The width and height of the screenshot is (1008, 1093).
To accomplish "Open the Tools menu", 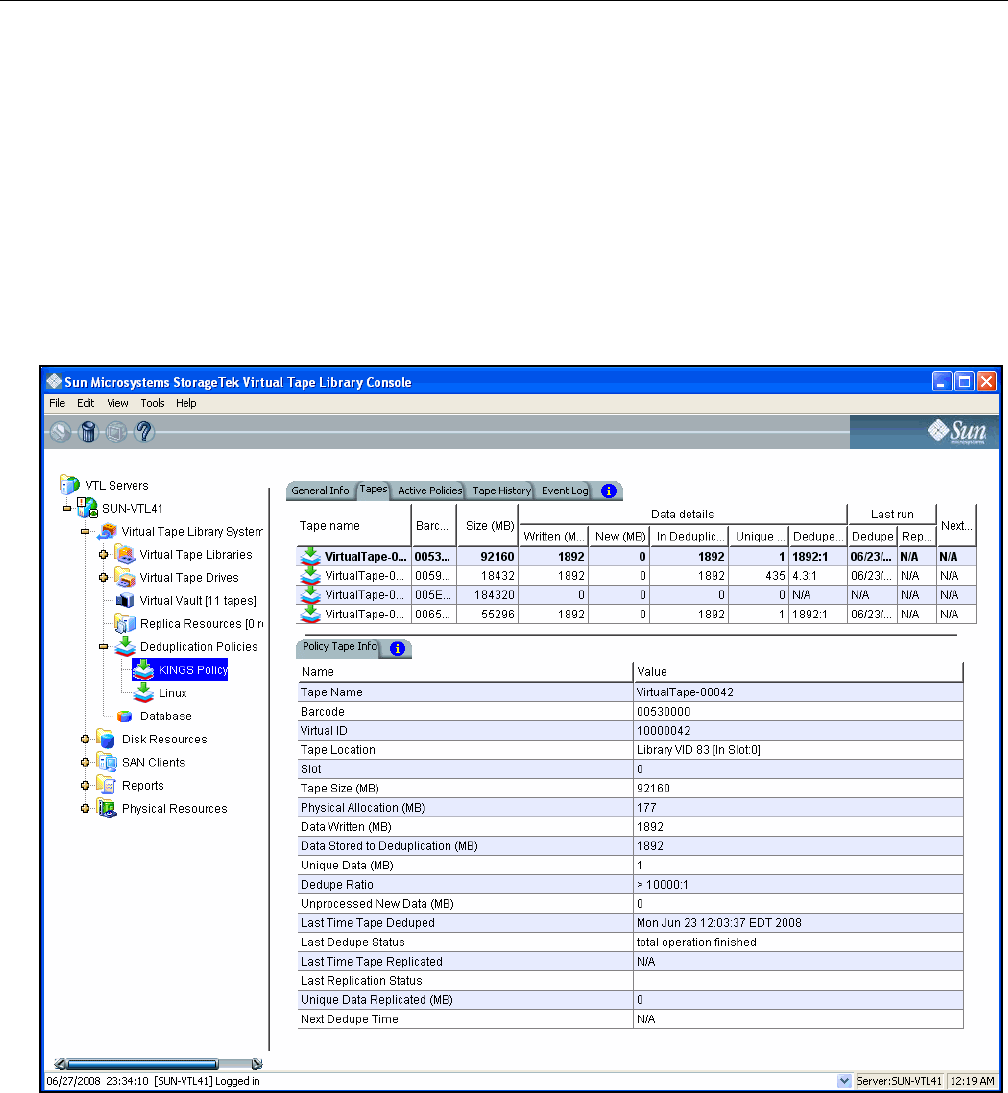I will (x=152, y=403).
